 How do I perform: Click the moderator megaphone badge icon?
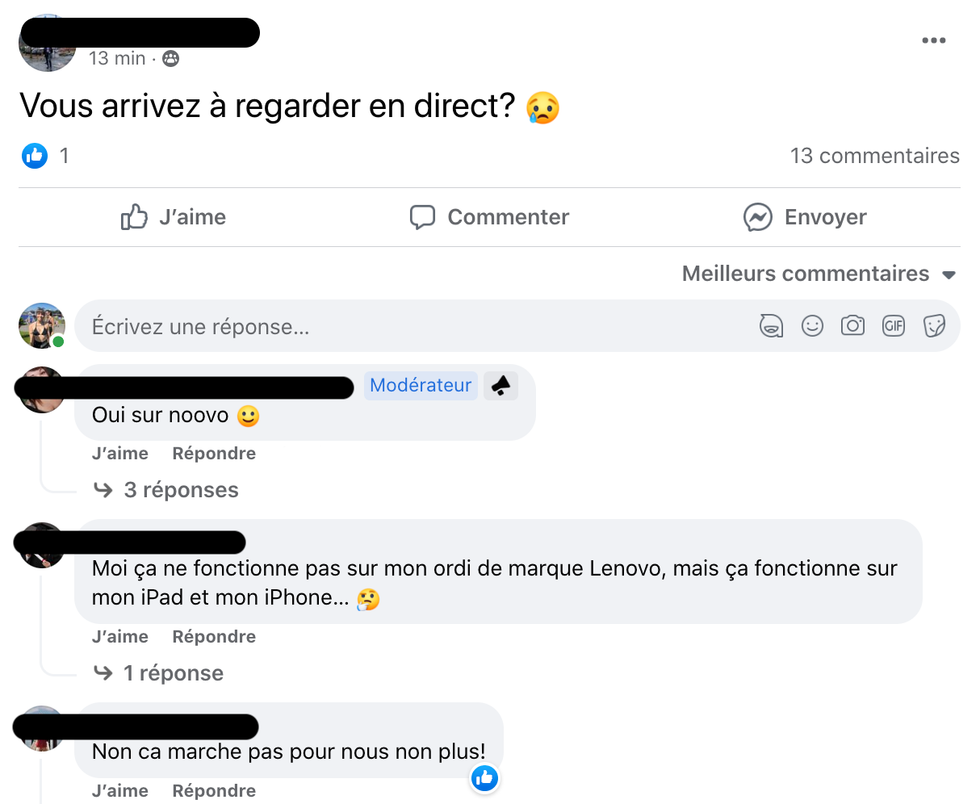pos(501,385)
